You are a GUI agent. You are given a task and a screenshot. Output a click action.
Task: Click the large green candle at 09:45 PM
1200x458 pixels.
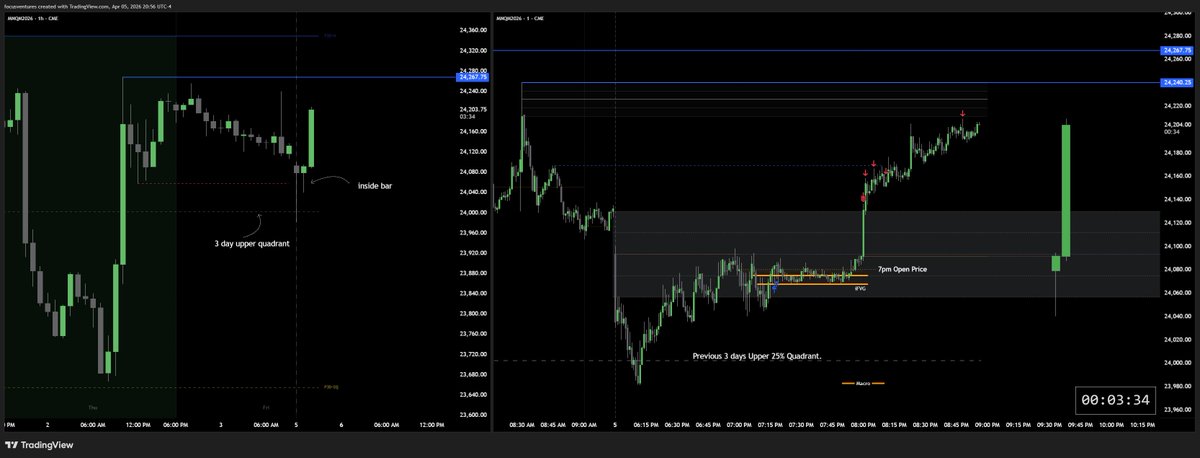pyautogui.click(x=1067, y=190)
